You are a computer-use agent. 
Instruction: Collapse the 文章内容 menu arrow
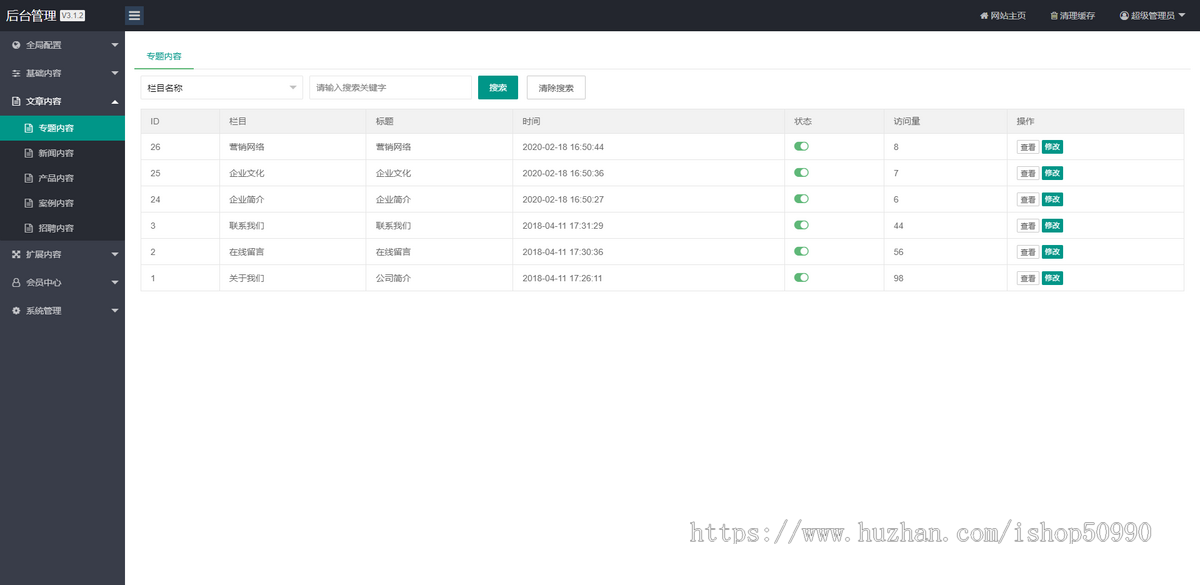pyautogui.click(x=115, y=101)
